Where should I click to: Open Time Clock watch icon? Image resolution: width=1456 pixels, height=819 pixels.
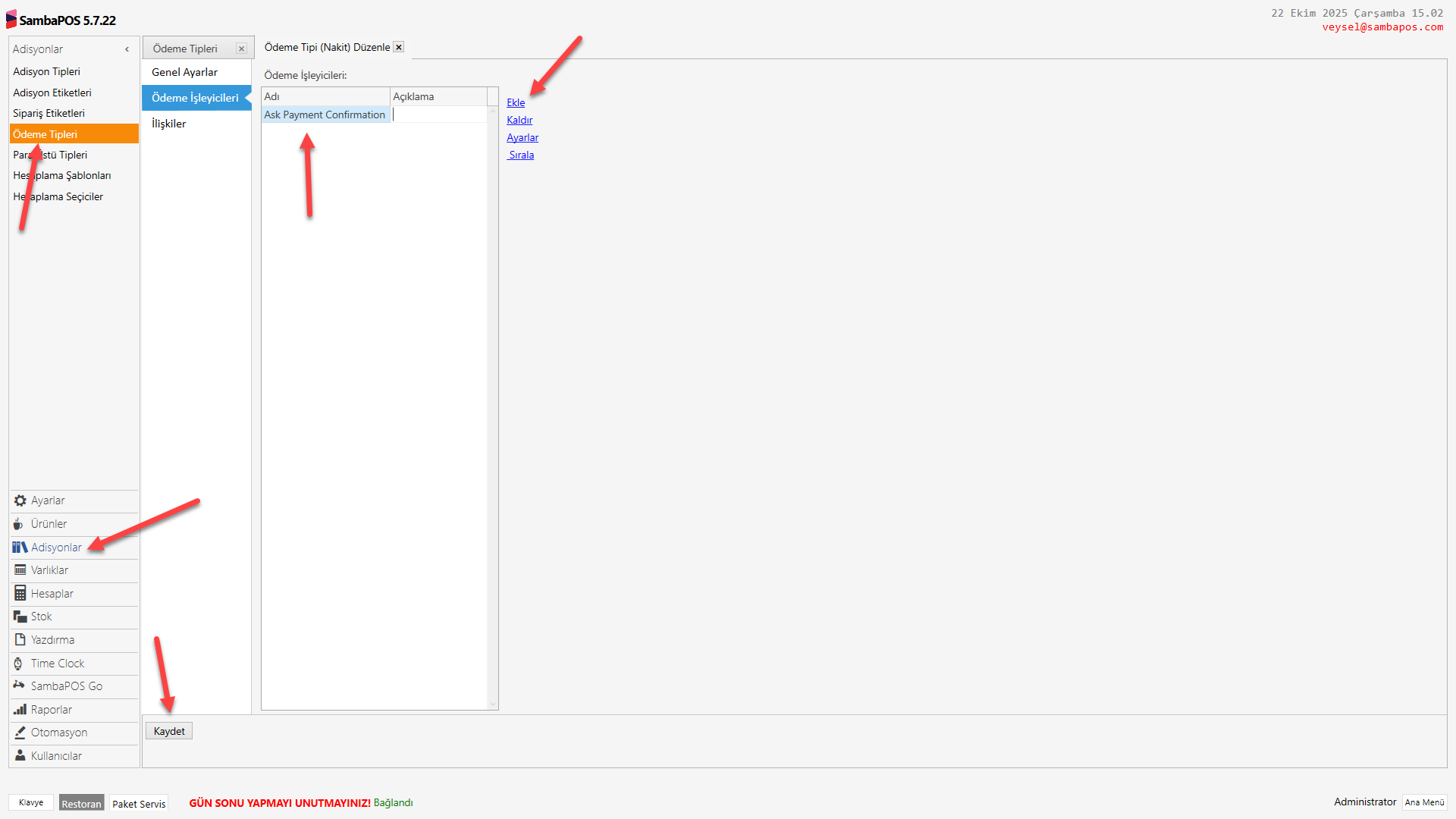tap(19, 664)
